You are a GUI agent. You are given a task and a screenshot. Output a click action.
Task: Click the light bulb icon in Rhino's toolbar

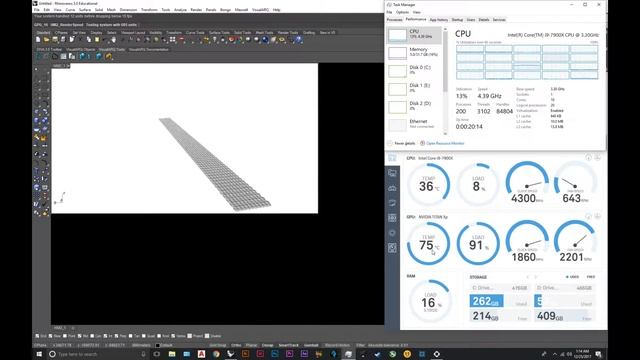[214, 40]
